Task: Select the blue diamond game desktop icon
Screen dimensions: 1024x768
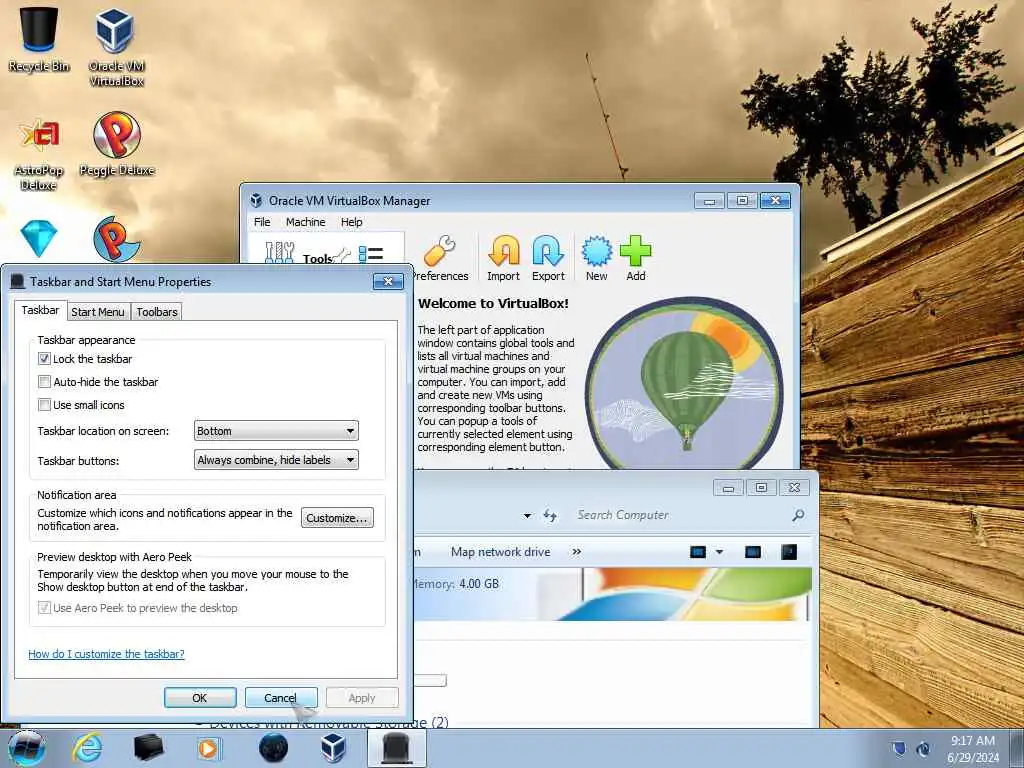Action: (x=39, y=238)
